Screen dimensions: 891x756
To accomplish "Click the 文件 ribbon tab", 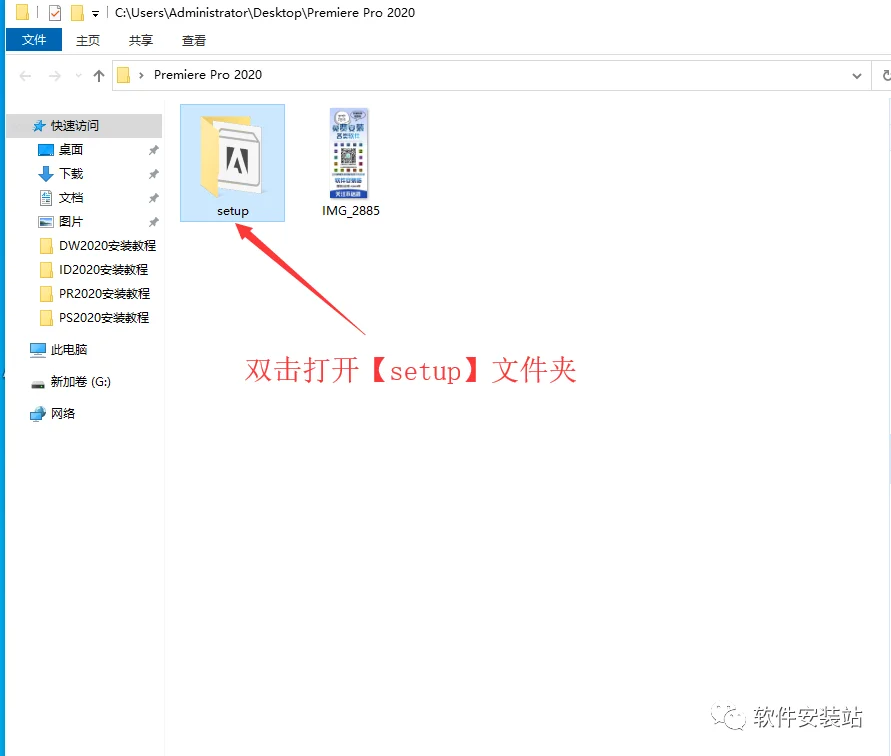I will click(34, 40).
